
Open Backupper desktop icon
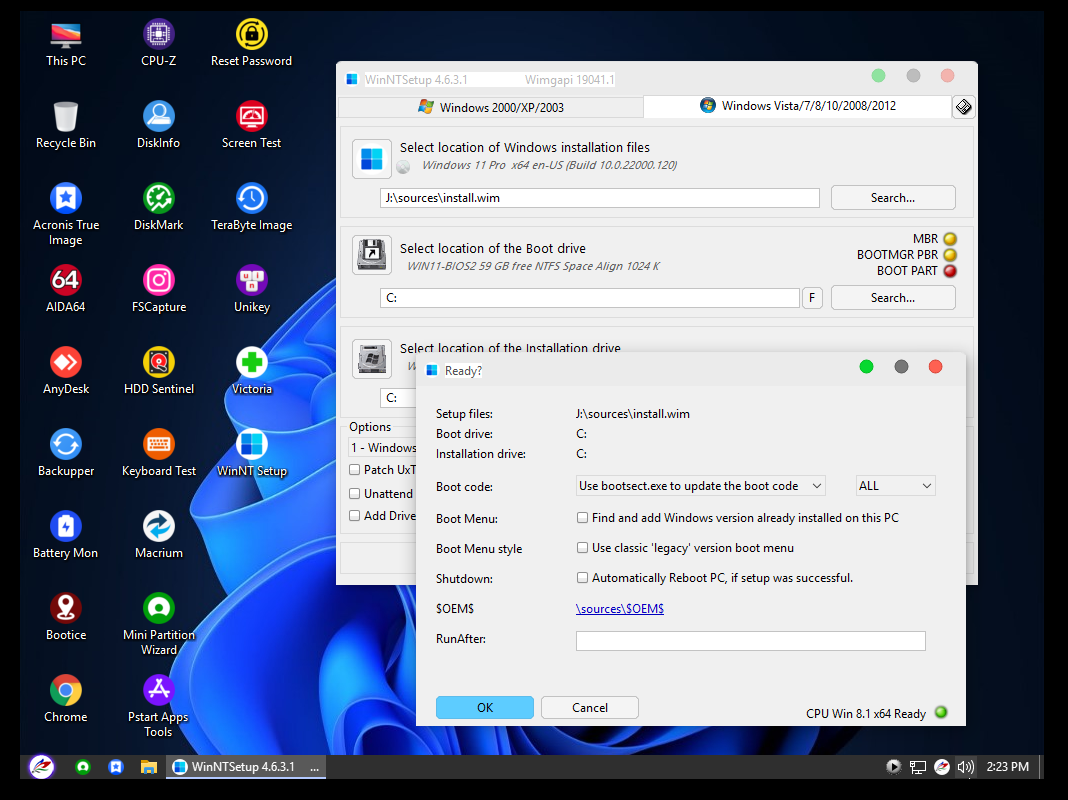click(65, 453)
